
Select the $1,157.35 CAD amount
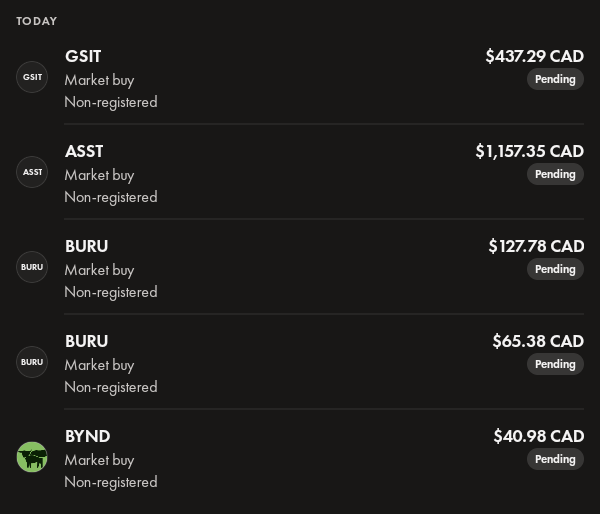click(x=529, y=151)
